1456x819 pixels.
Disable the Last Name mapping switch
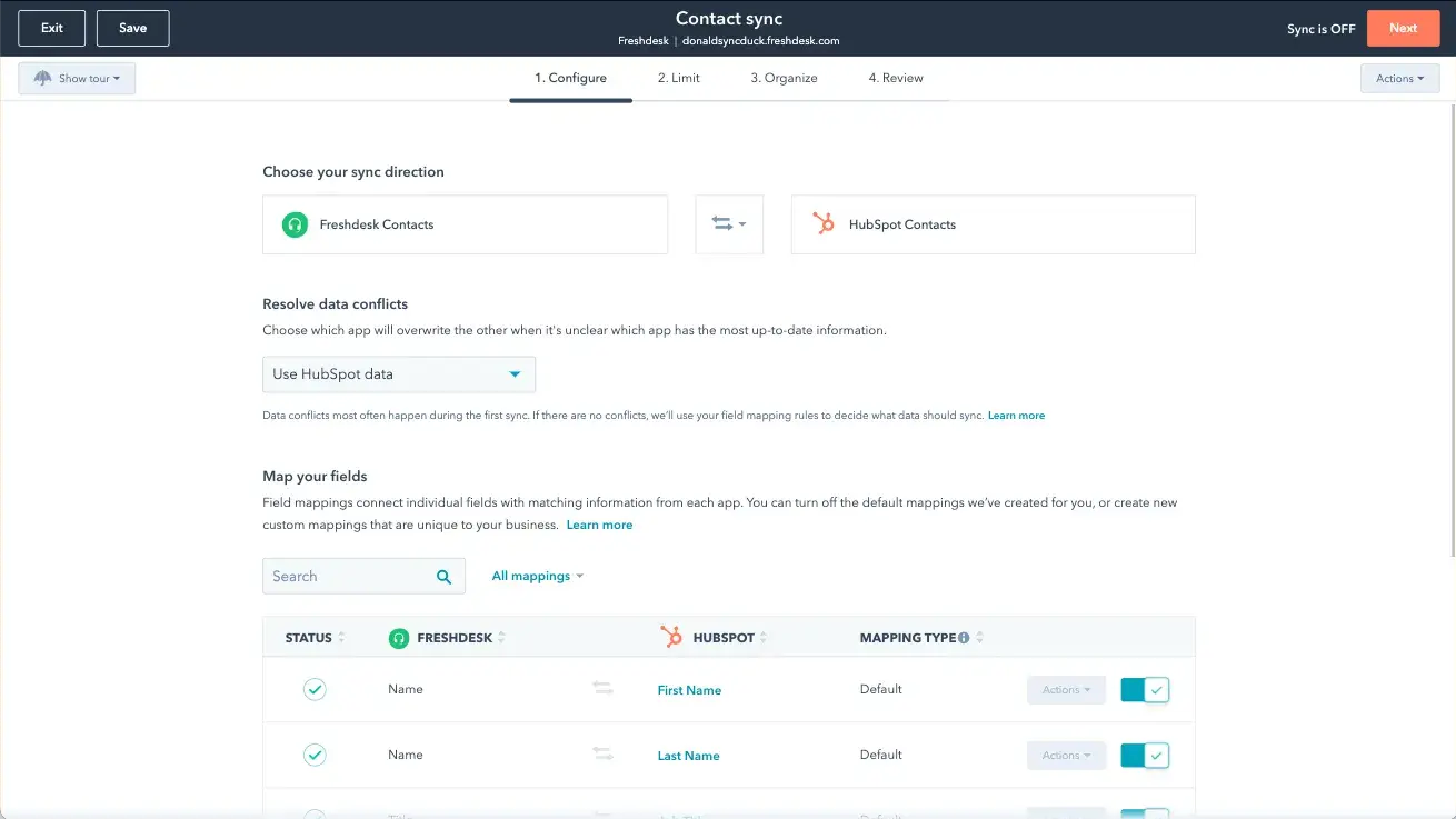[x=1145, y=755]
